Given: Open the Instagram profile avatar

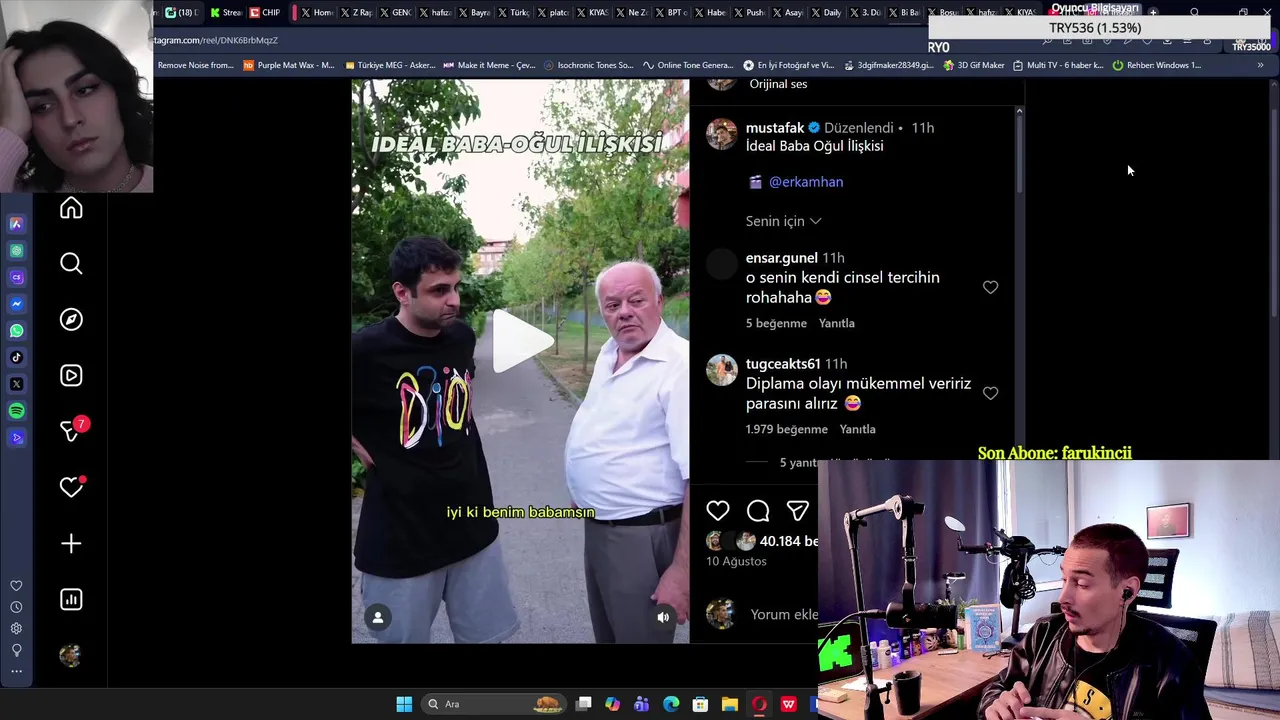Looking at the screenshot, I should pyautogui.click(x=70, y=655).
